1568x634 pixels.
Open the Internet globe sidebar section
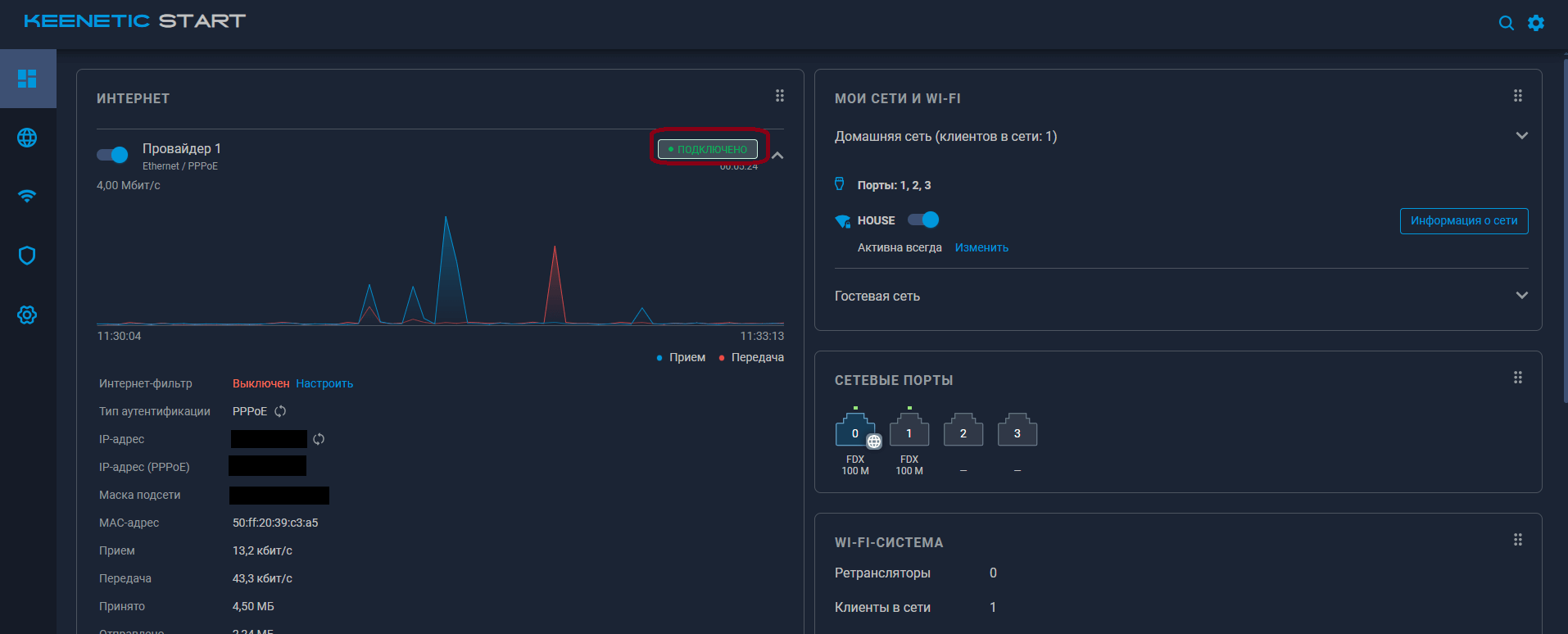(27, 138)
